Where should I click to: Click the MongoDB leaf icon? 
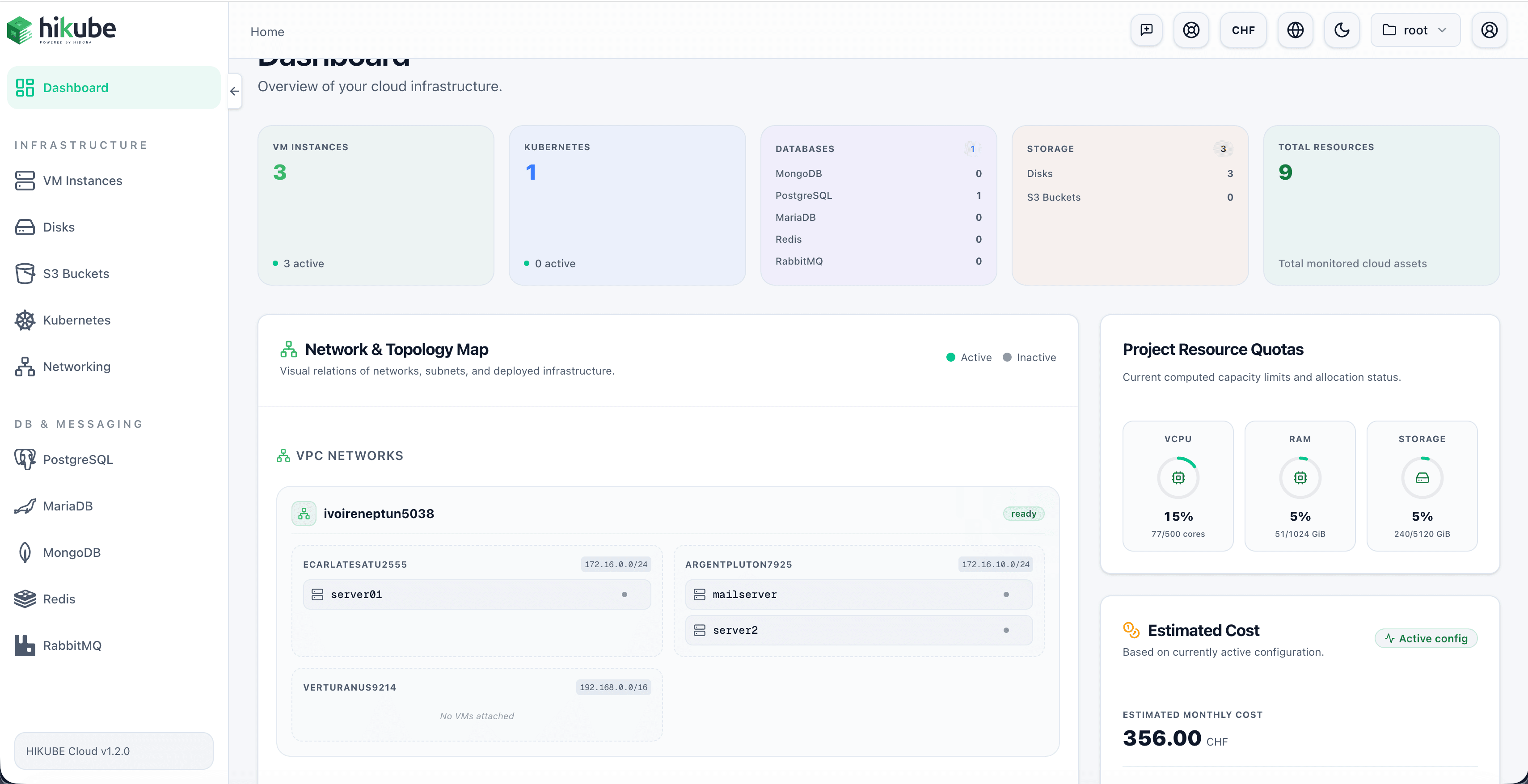coord(25,552)
